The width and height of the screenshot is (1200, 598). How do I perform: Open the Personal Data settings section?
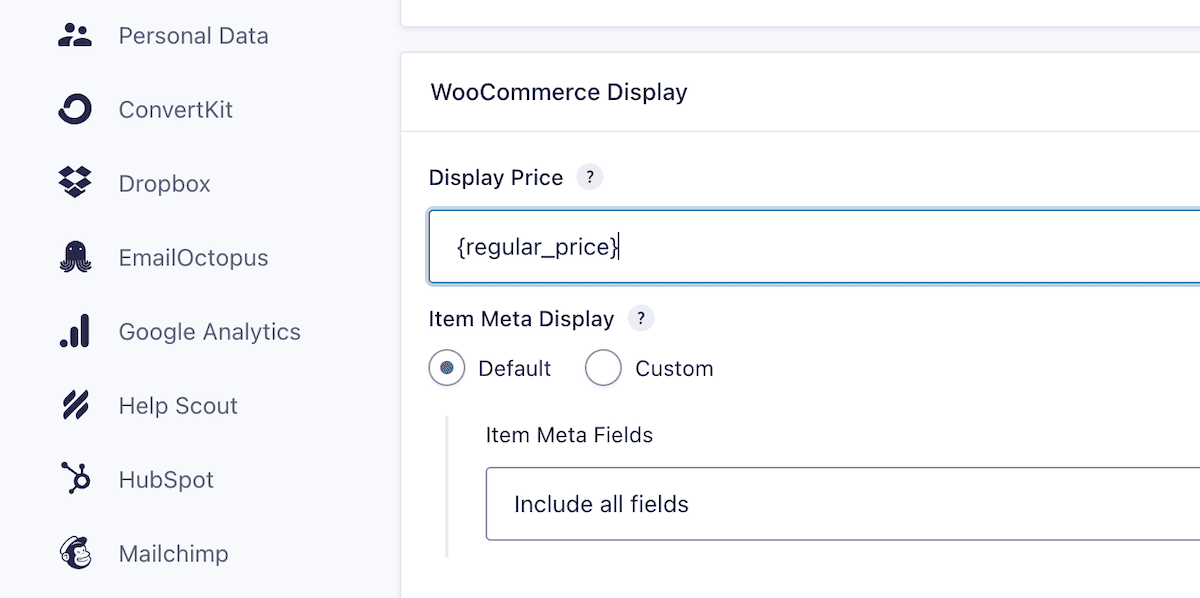pos(193,36)
